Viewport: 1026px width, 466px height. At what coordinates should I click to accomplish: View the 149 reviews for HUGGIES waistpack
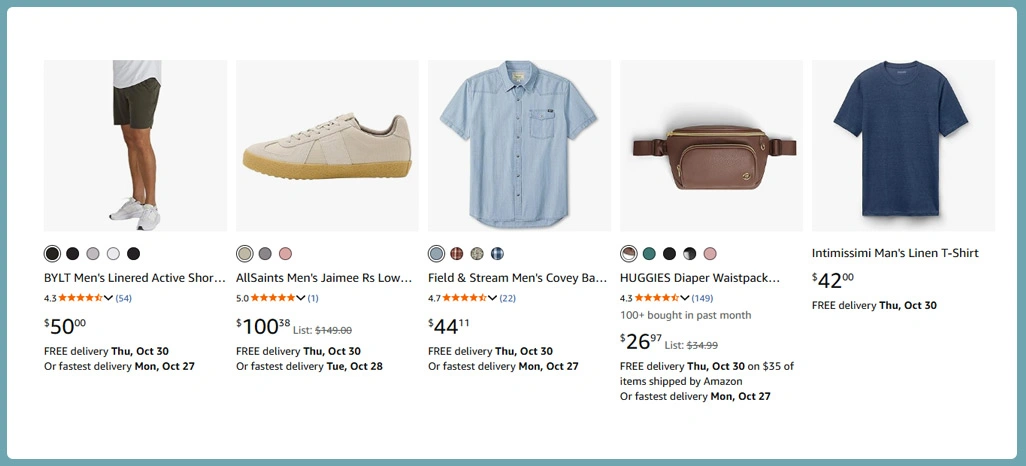(x=702, y=298)
